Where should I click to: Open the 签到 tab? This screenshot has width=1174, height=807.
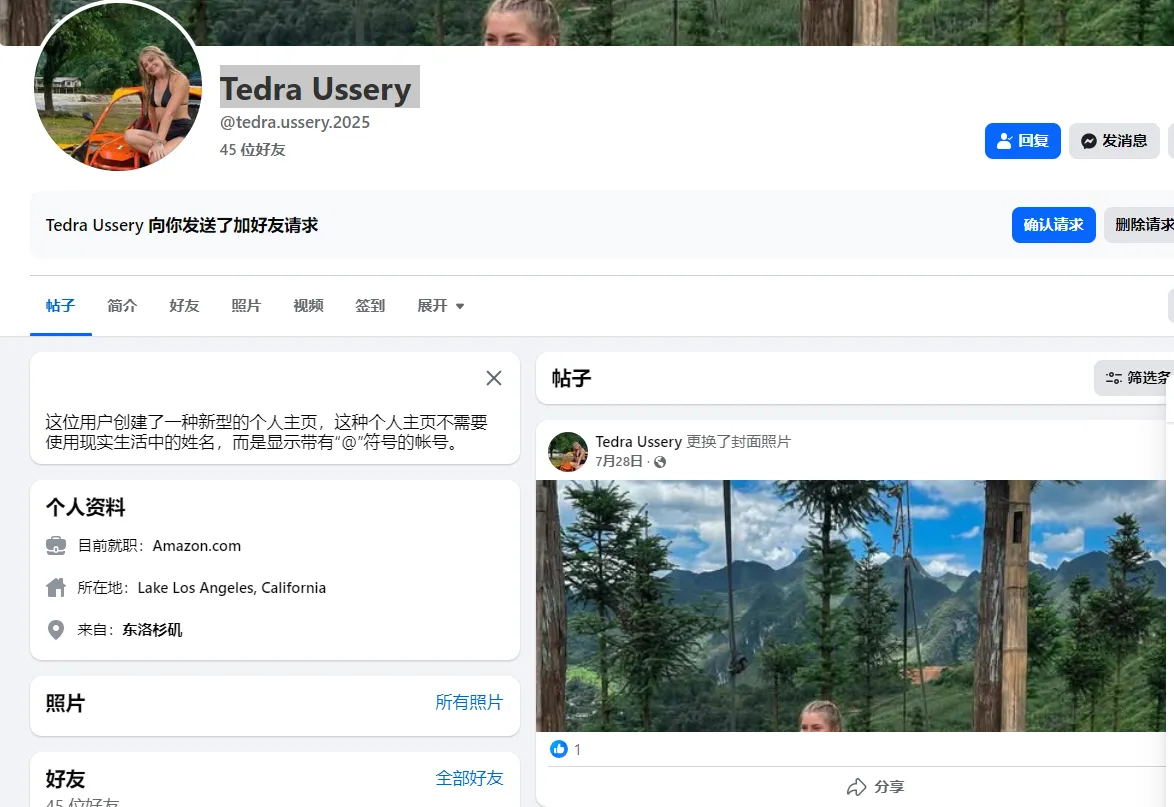tap(370, 306)
